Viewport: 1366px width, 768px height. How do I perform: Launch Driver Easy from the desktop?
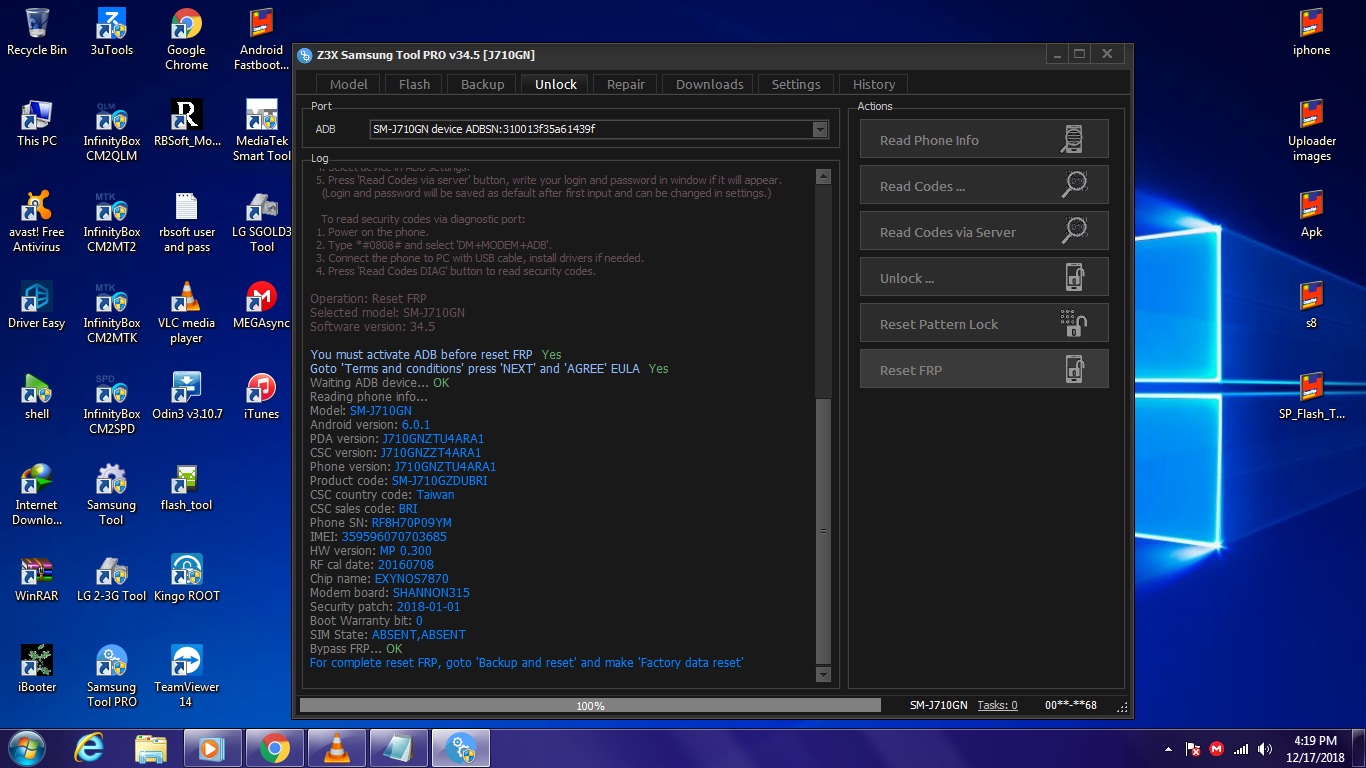[37, 305]
